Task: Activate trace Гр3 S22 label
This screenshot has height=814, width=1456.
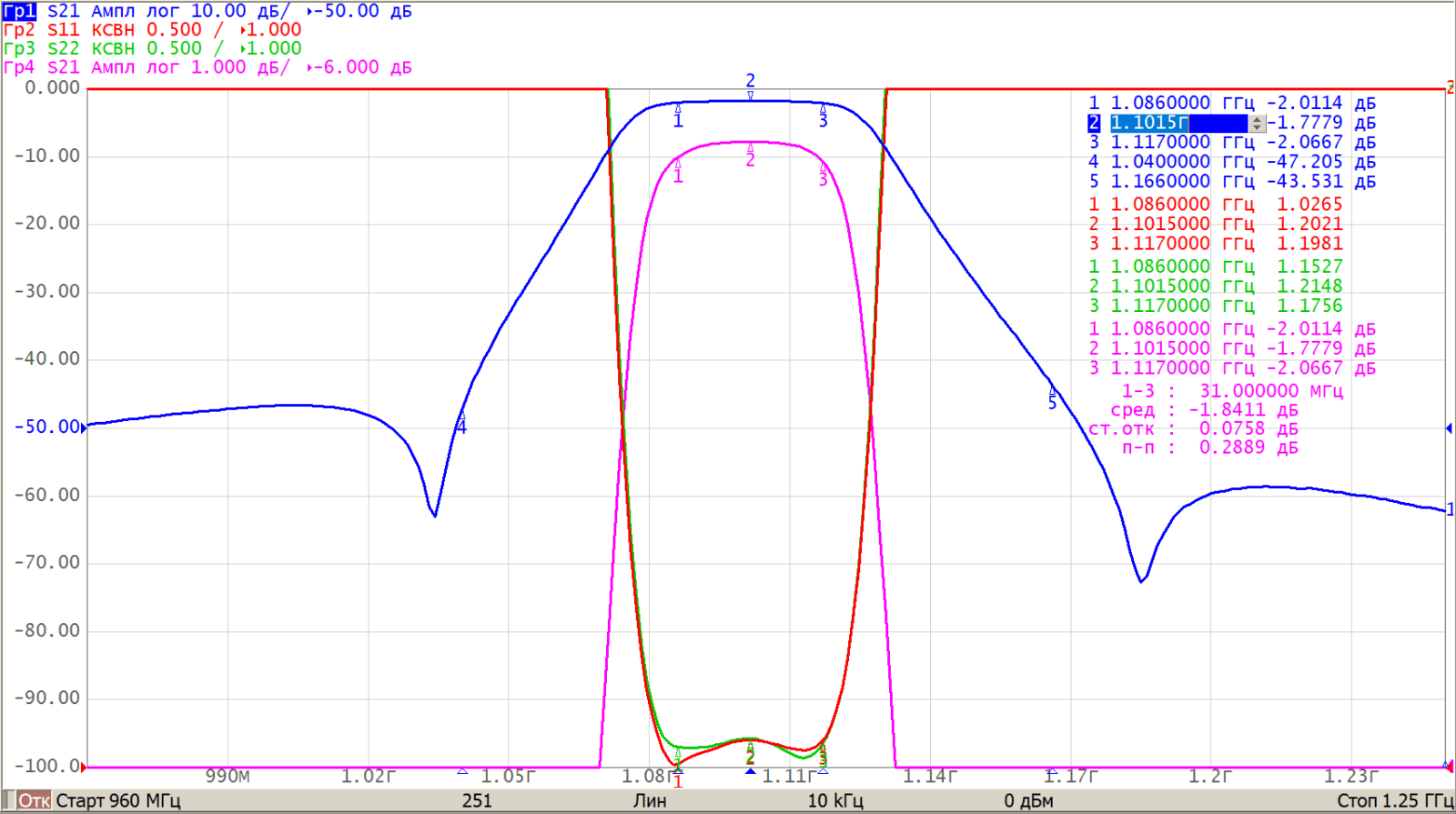Action: (19, 49)
